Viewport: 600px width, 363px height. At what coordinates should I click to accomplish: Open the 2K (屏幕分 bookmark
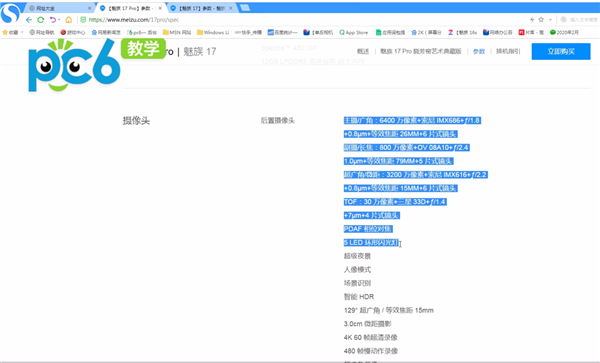[x=426, y=33]
